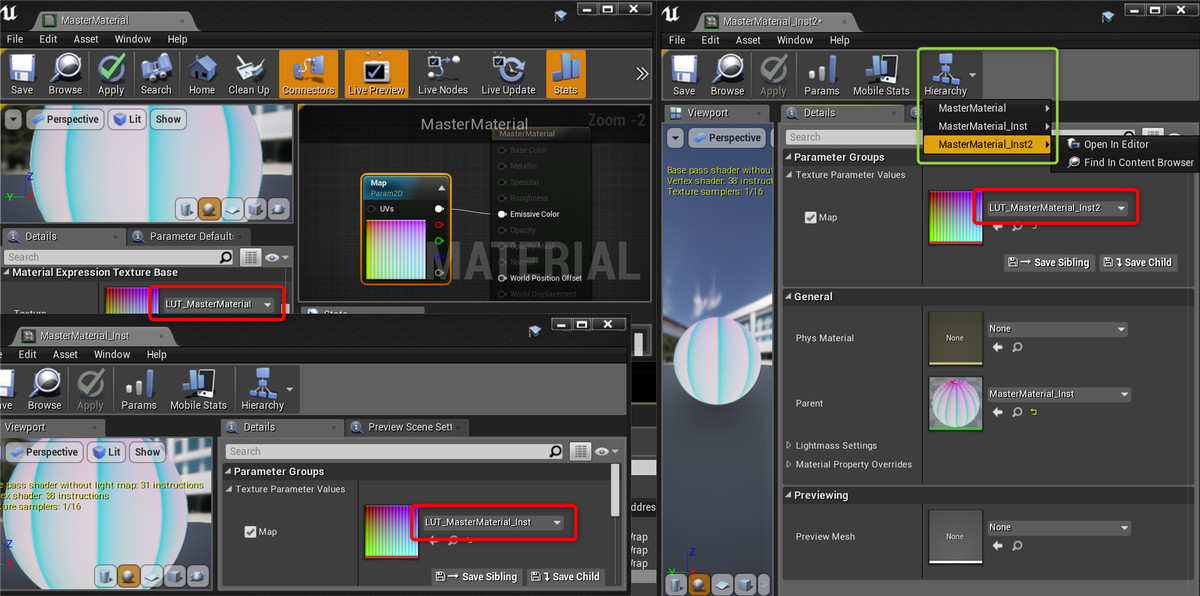This screenshot has width=1200, height=596.
Task: Expand the MasterMaterial toolbar overflow chevrons
Action: pyautogui.click(x=642, y=73)
